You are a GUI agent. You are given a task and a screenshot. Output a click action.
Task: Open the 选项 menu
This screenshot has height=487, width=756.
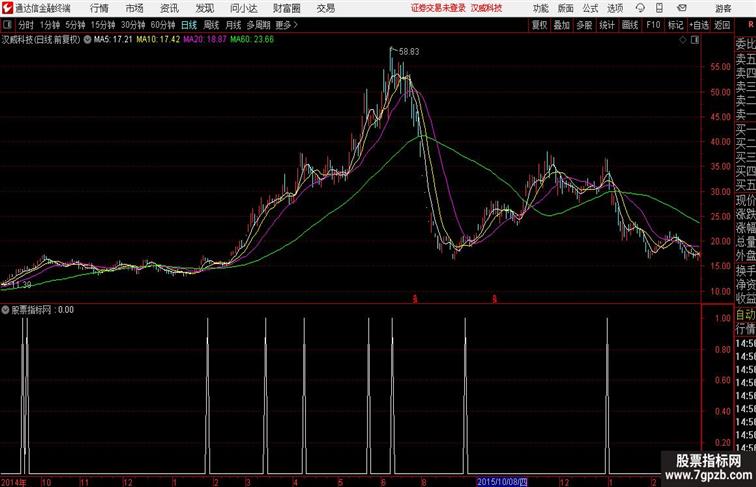615,8
